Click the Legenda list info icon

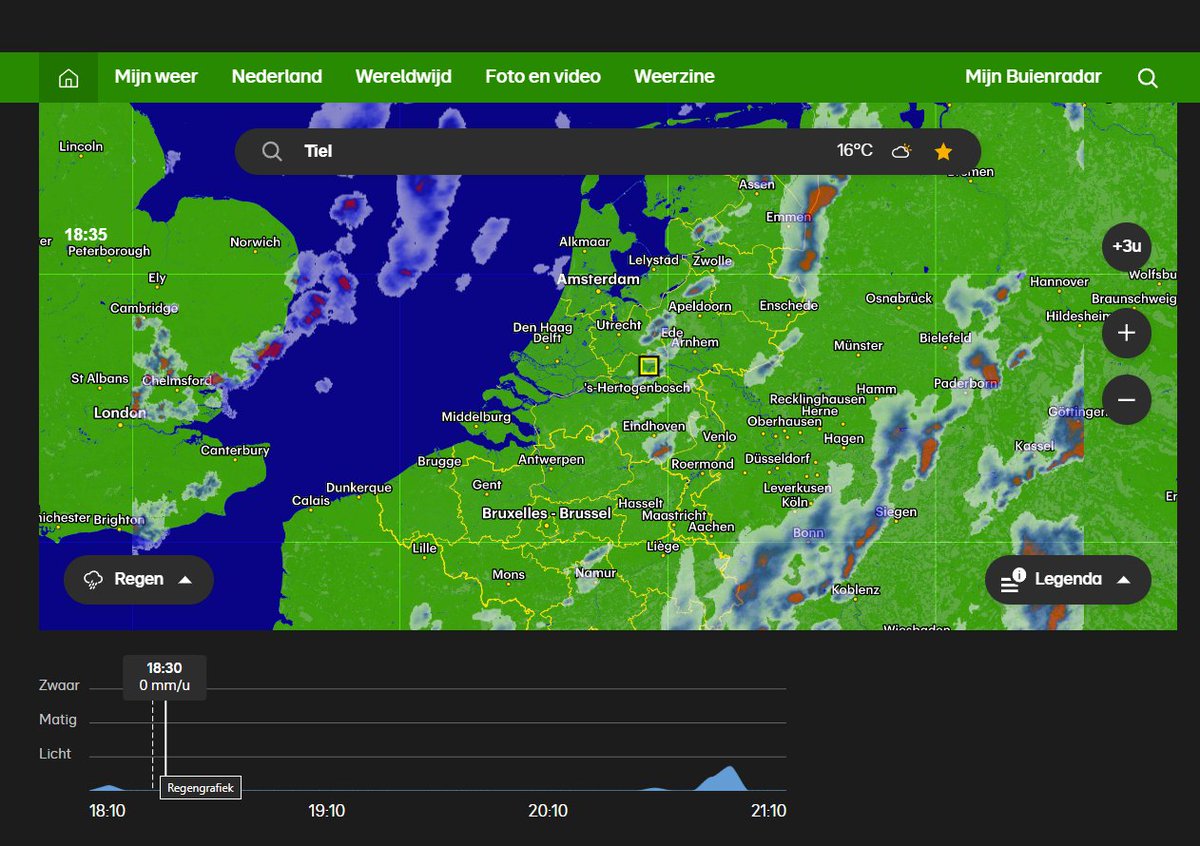(x=1013, y=581)
